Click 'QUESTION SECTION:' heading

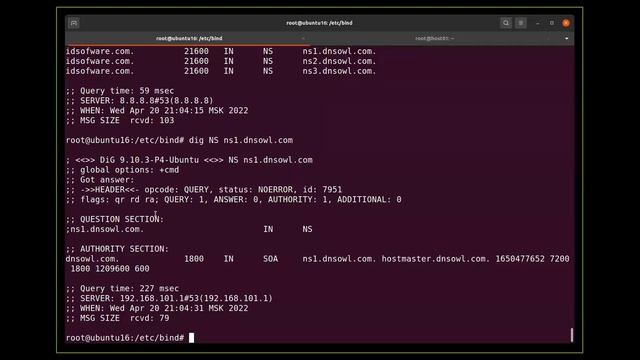click(115, 219)
